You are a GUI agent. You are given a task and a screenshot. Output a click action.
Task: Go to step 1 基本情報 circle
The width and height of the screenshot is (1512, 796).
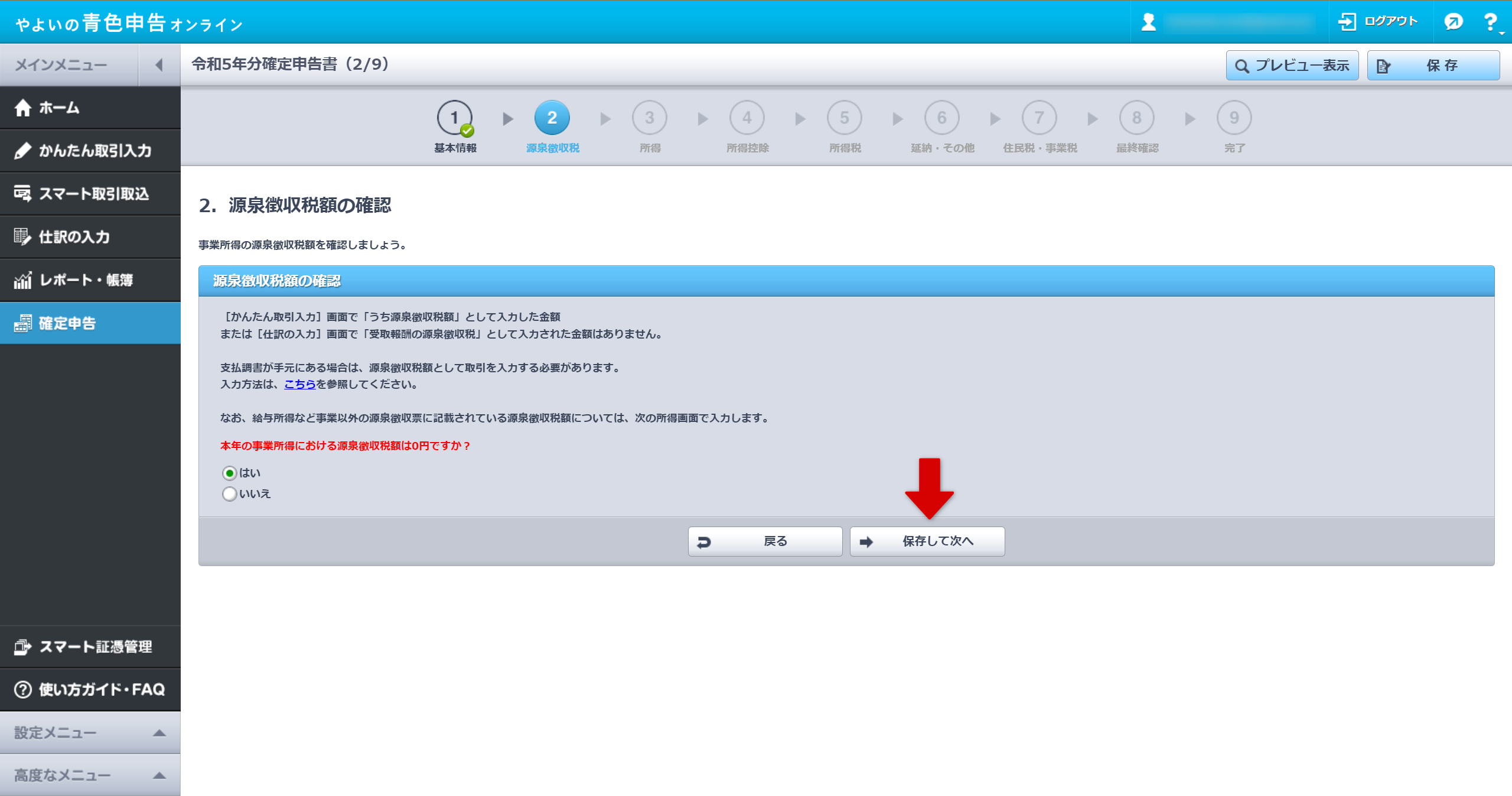(x=454, y=118)
